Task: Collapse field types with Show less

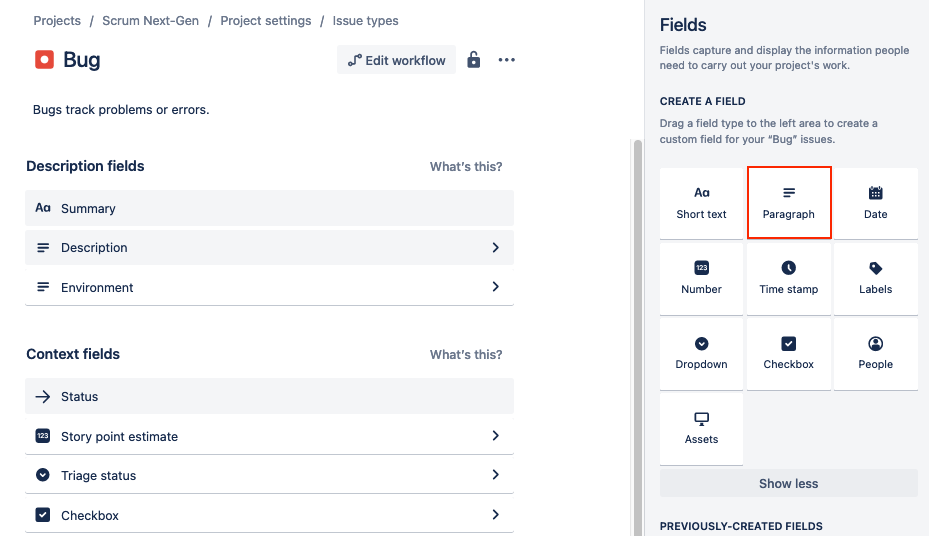Action: 788,483
